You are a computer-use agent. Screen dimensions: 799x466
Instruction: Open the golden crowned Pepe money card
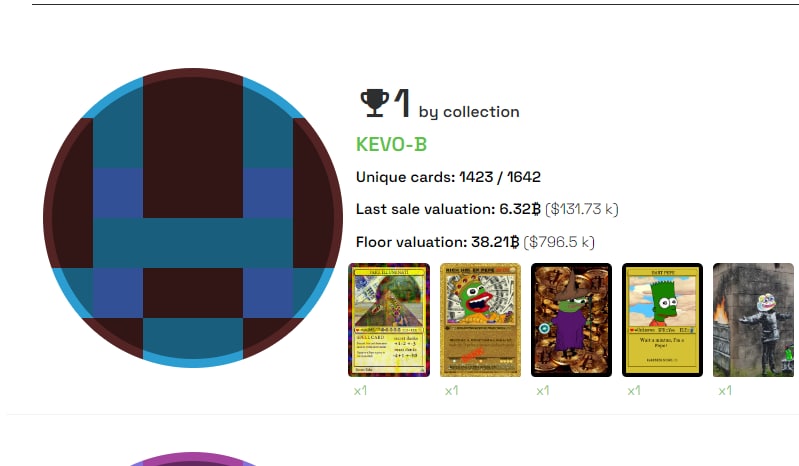click(x=480, y=320)
